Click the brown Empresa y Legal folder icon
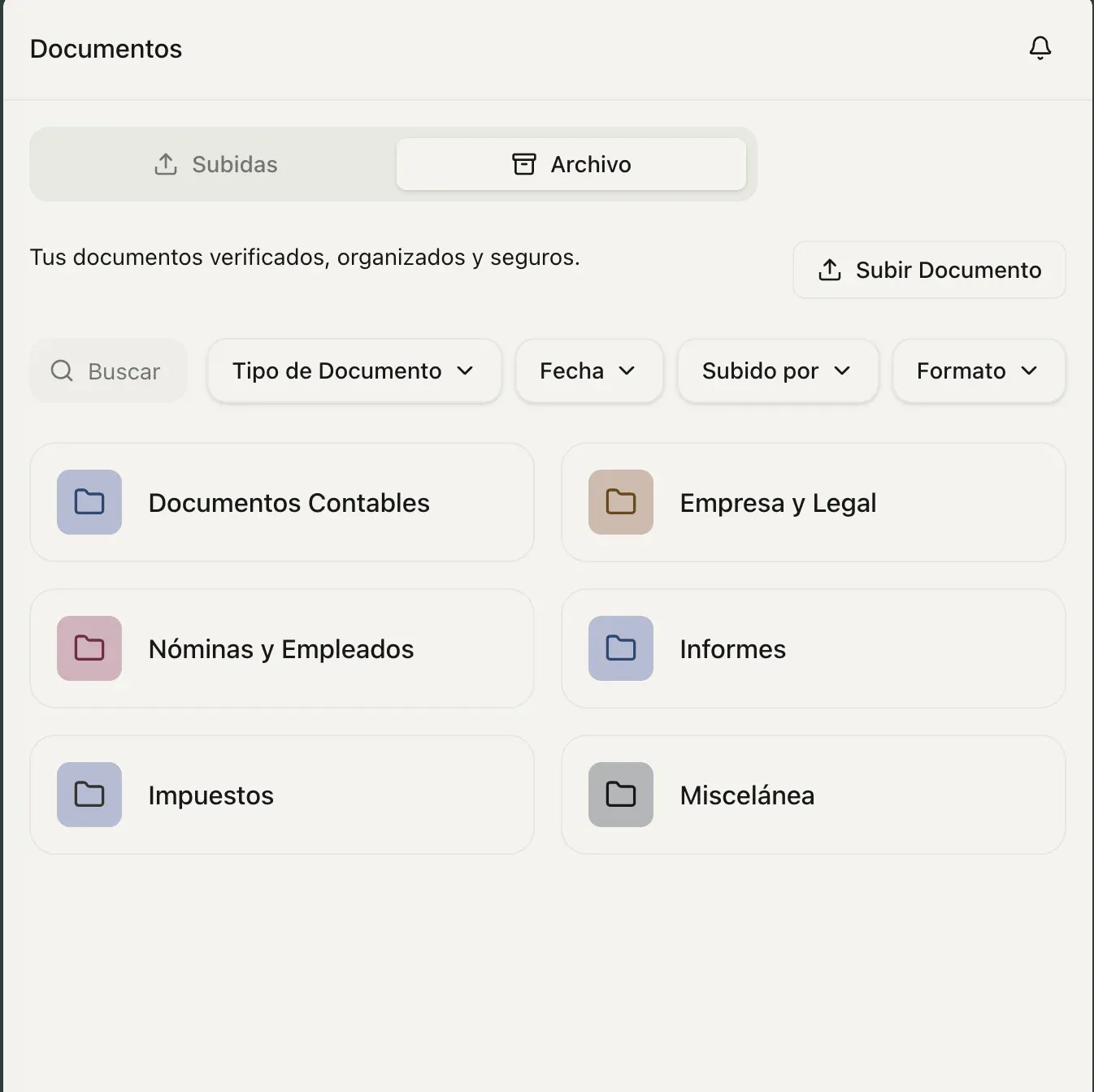 620,502
